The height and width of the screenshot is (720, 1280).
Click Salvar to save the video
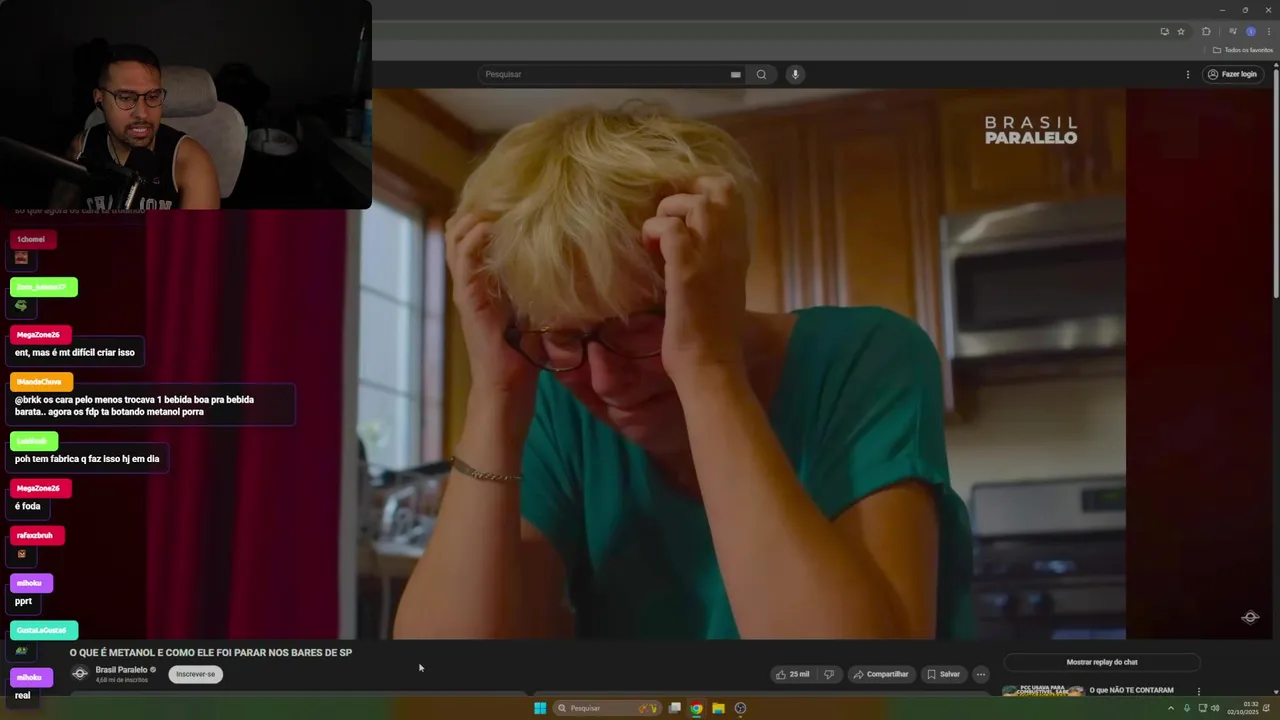(x=943, y=674)
